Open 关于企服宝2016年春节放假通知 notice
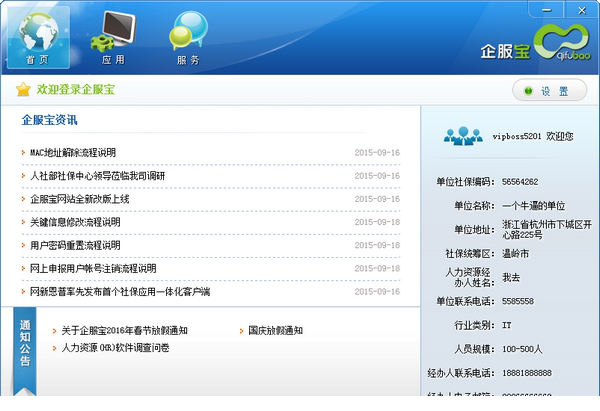 [x=124, y=330]
